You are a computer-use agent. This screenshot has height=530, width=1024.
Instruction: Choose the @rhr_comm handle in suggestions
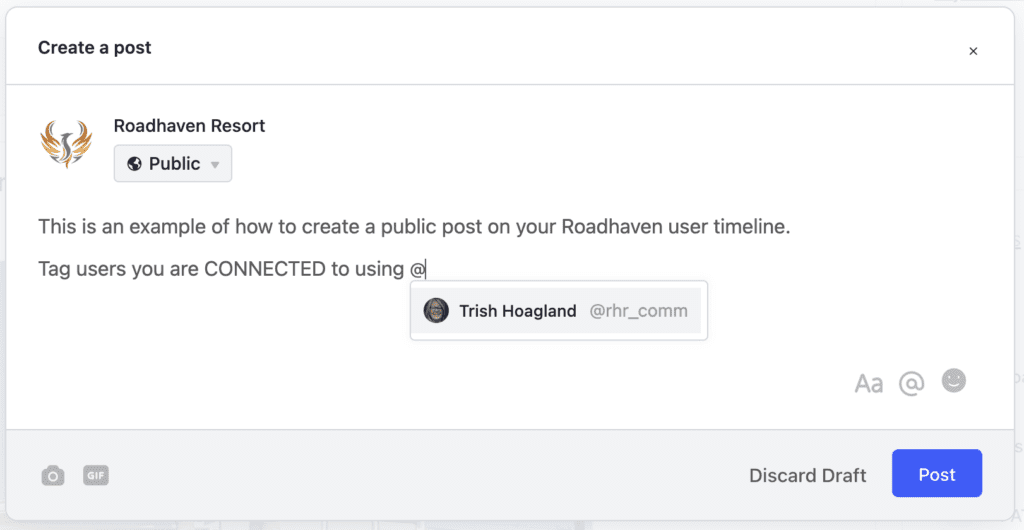coord(638,311)
